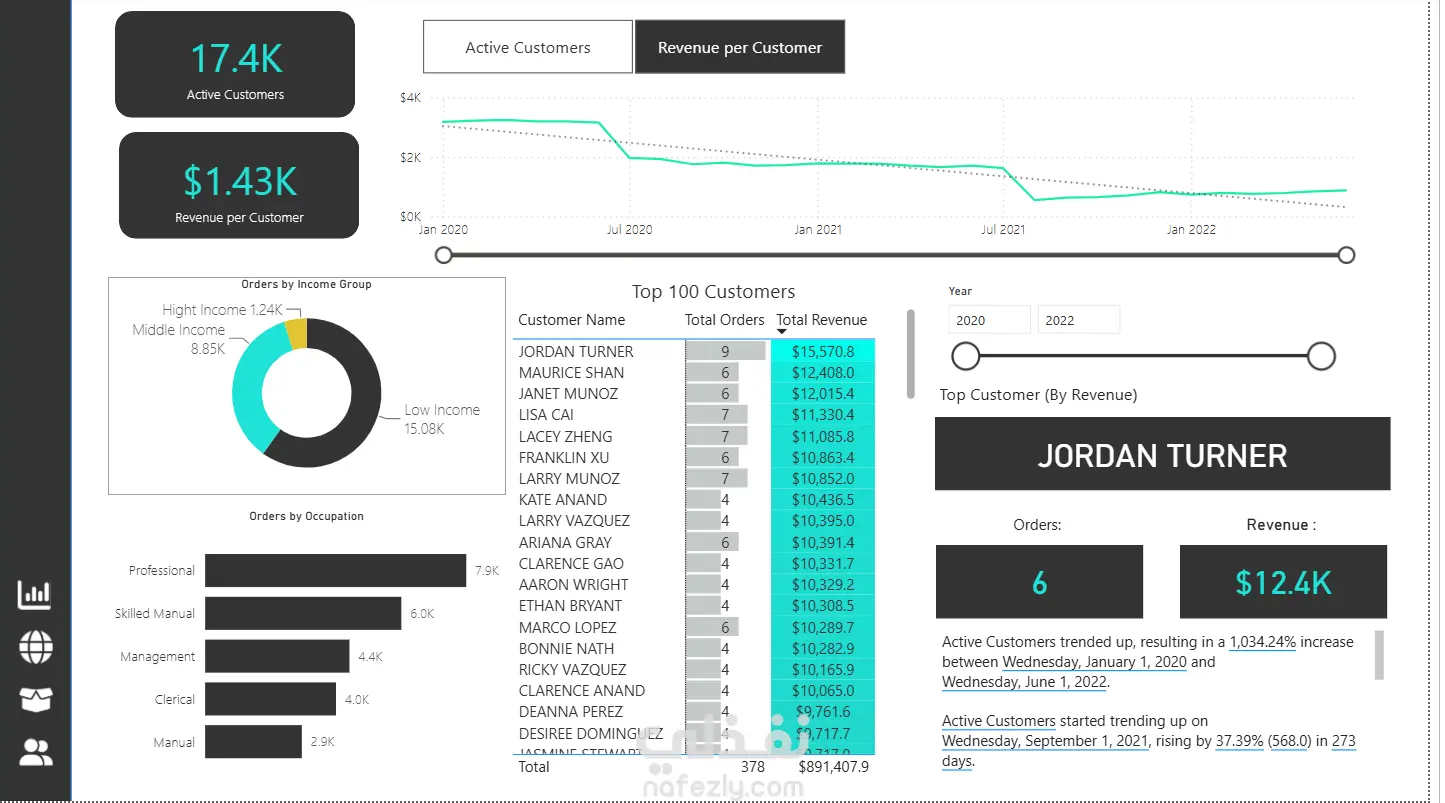Select MARCO LOPEZ row in the table

694,627
